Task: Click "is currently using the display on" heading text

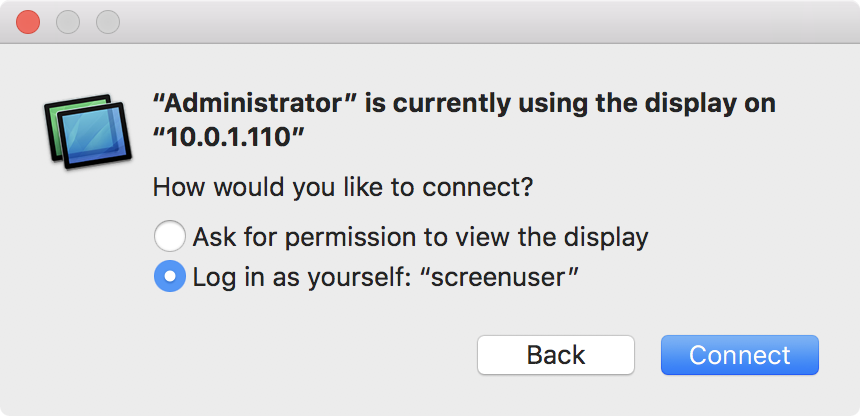Action: click(x=570, y=103)
